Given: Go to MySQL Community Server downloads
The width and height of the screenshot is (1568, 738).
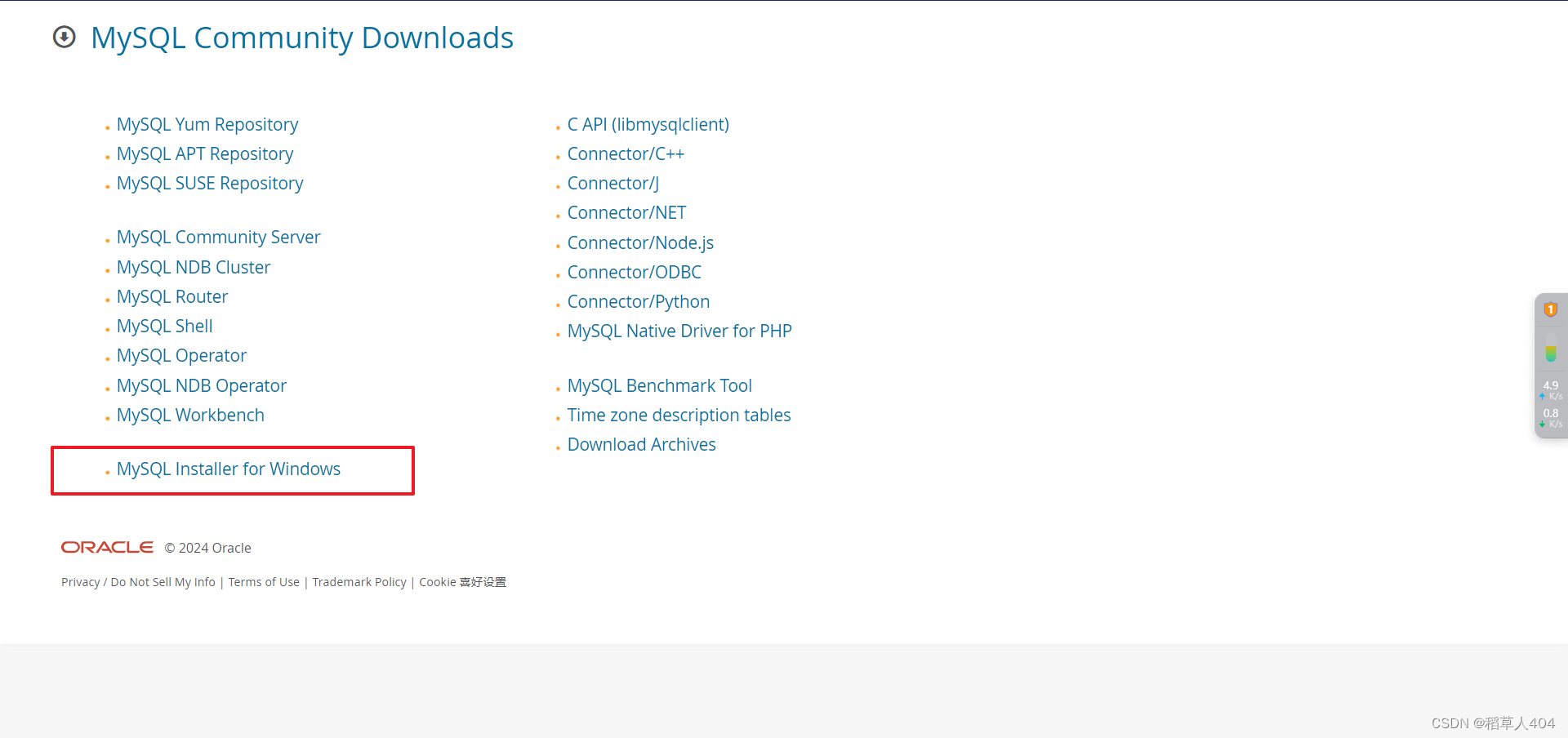Looking at the screenshot, I should [x=218, y=238].
